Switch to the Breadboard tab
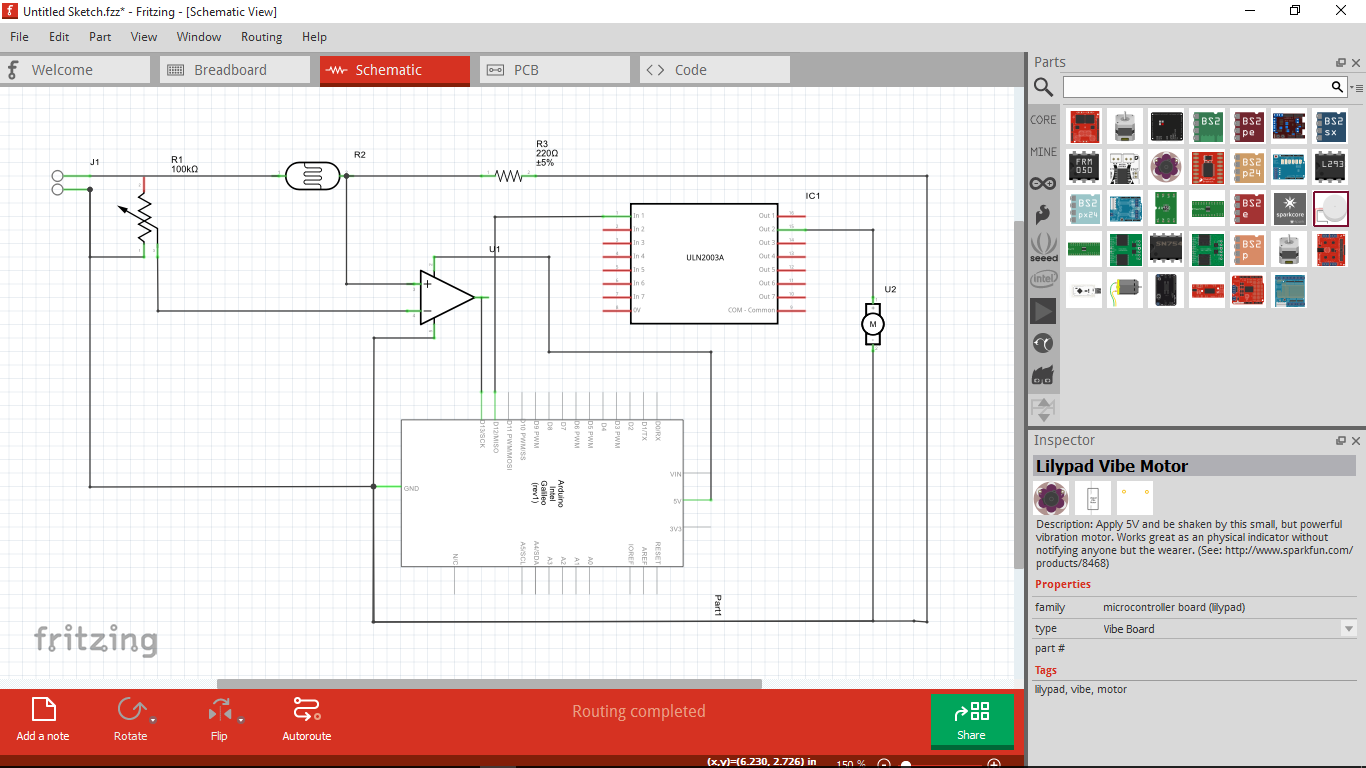Screen dimensions: 1366x768 (235, 70)
